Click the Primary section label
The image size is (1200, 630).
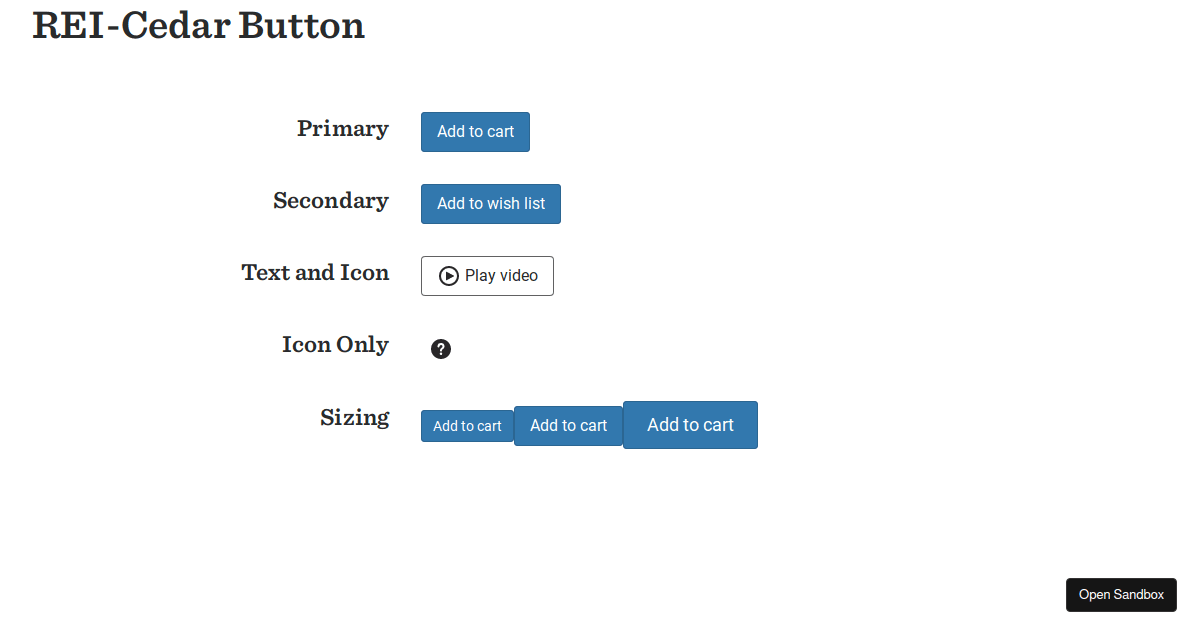coord(342,128)
